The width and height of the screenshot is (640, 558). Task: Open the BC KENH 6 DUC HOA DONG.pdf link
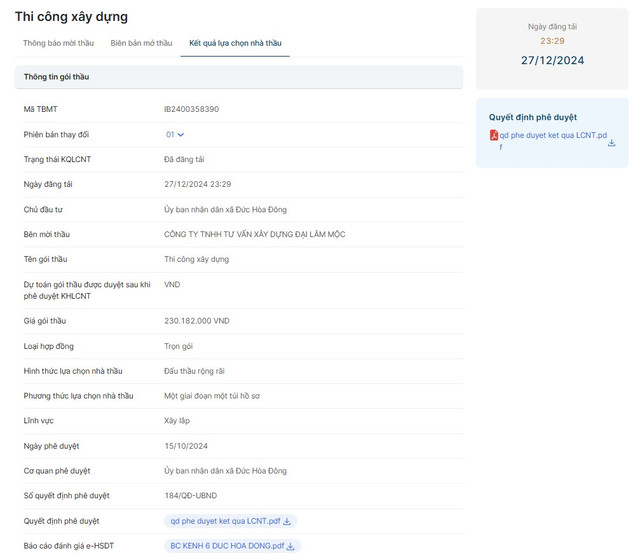pyautogui.click(x=227, y=546)
